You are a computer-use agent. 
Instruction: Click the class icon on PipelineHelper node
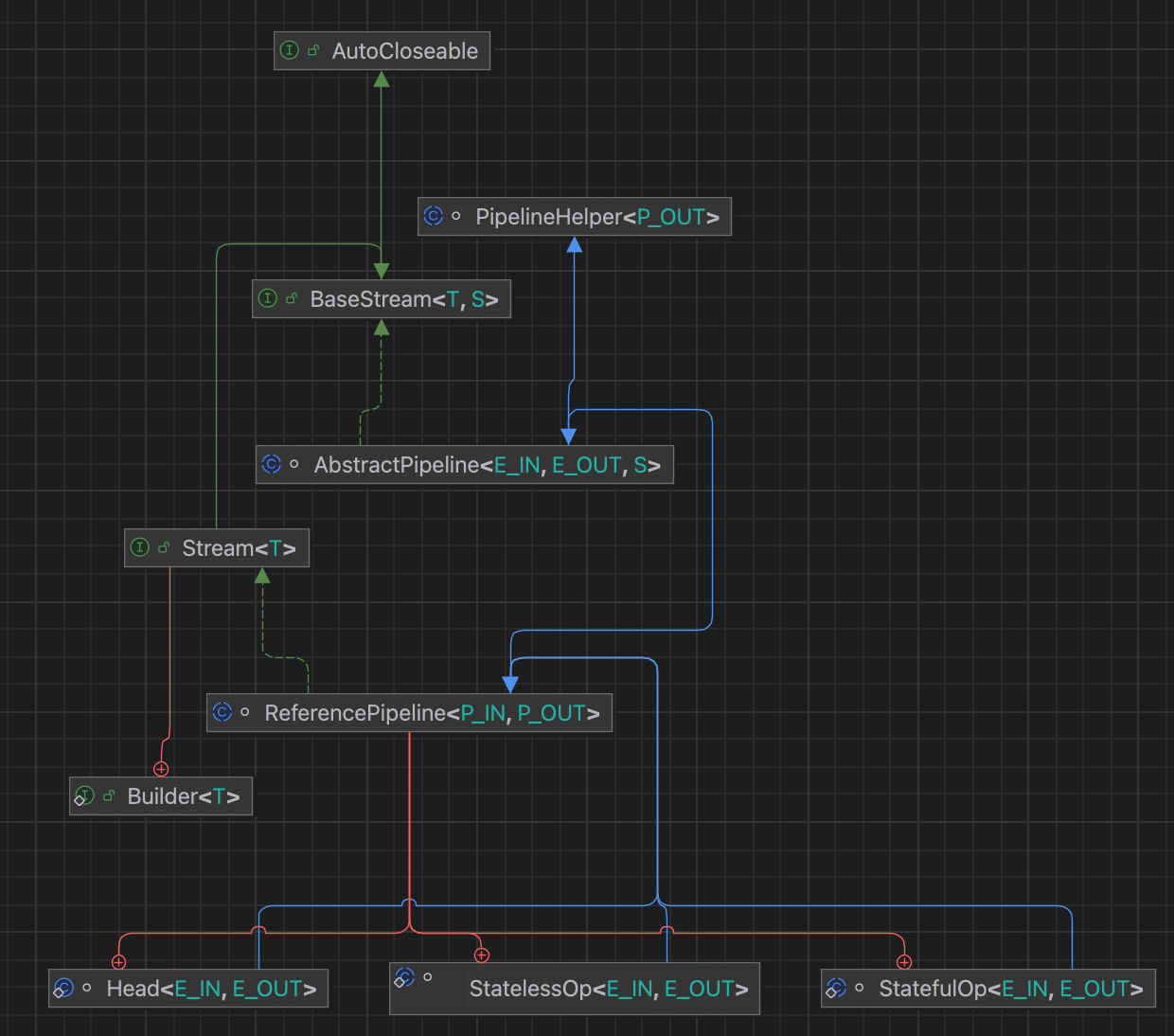point(434,216)
